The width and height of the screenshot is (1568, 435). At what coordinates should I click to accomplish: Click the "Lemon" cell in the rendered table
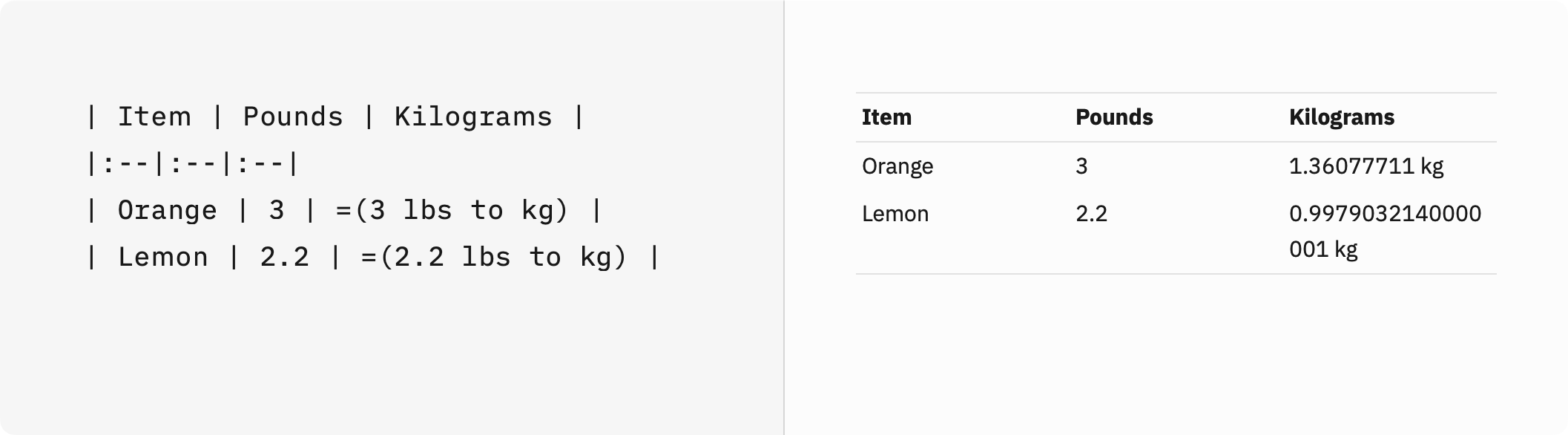click(895, 215)
